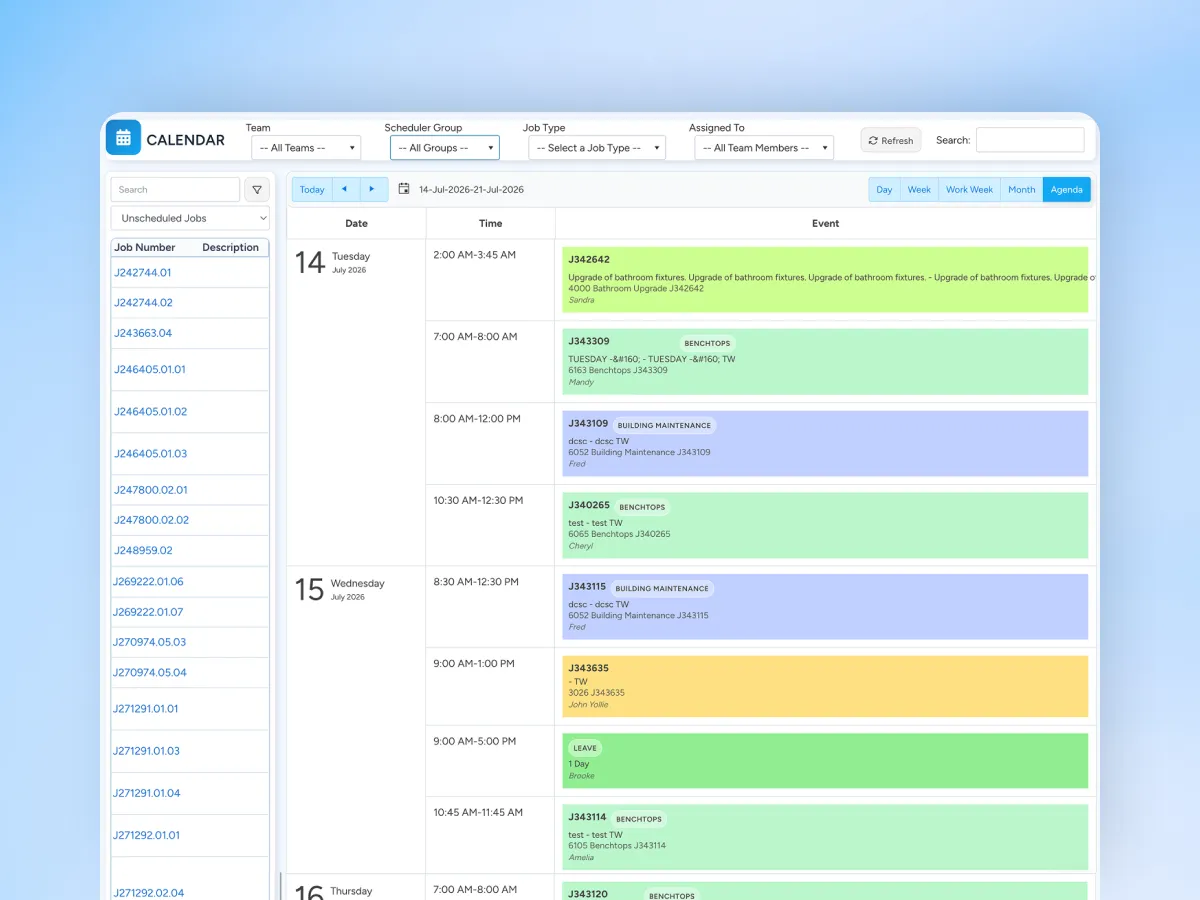Click the Job Number column header
Image resolution: width=1200 pixels, height=900 pixels.
[x=145, y=247]
